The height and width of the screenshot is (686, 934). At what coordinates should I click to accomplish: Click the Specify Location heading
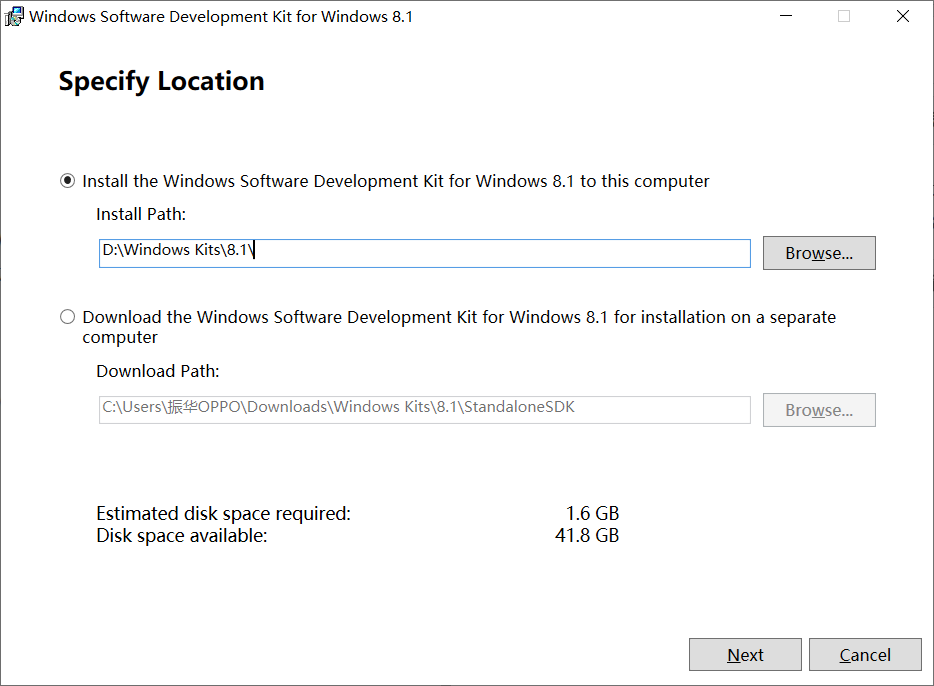coord(161,82)
